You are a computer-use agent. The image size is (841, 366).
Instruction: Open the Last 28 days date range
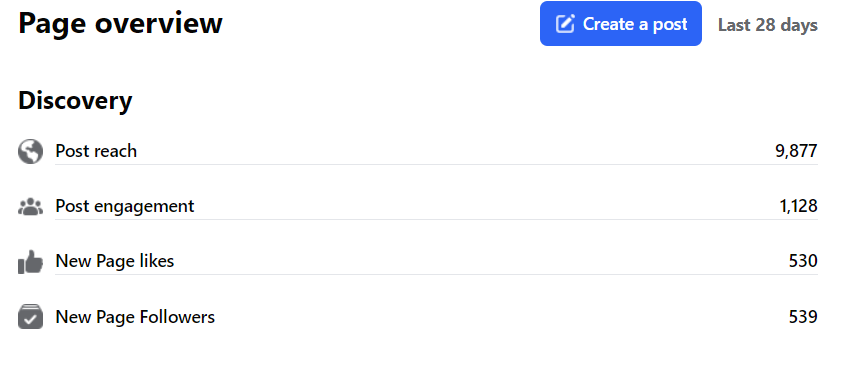tap(768, 25)
